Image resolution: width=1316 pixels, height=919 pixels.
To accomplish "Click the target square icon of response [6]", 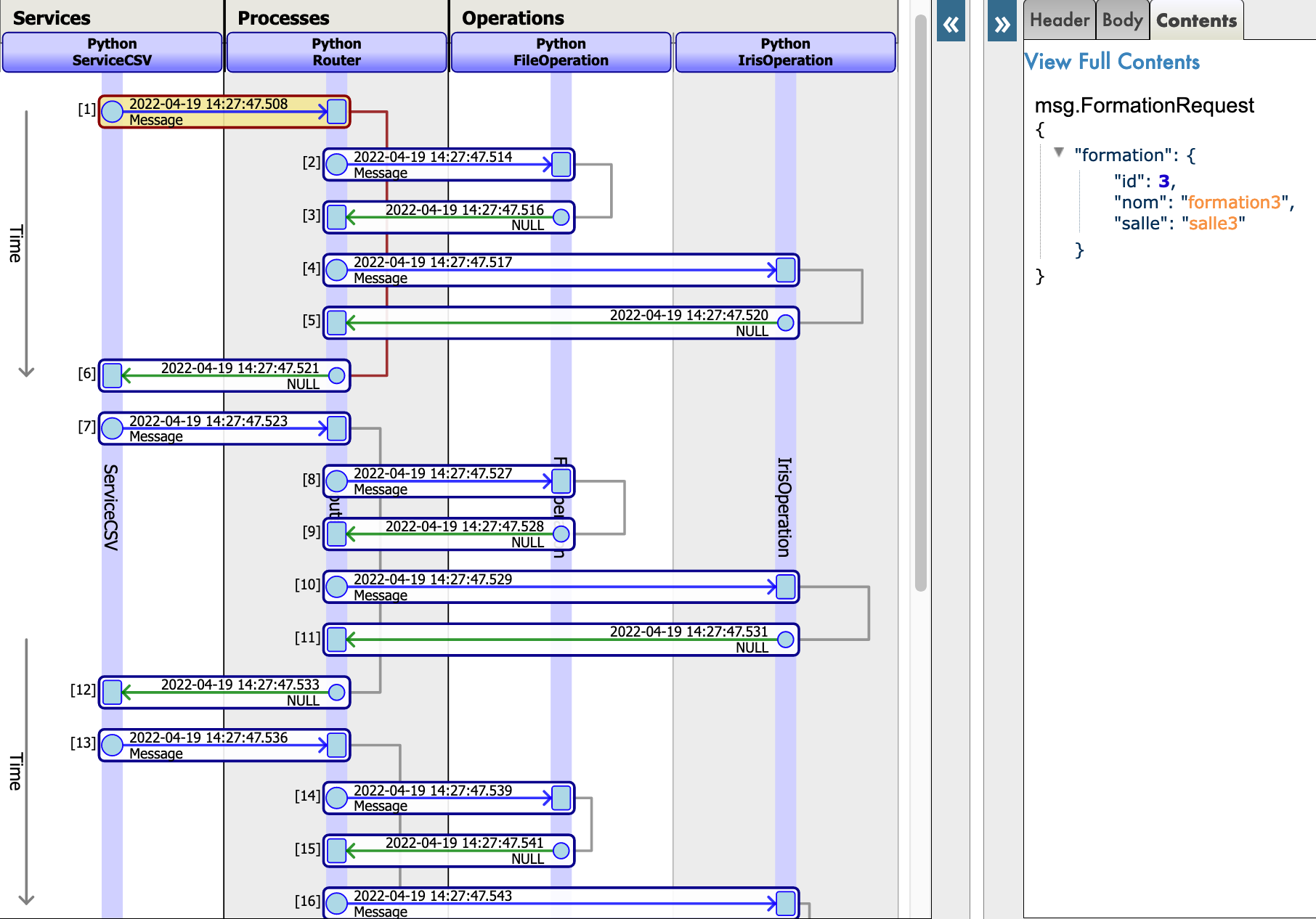I will click(113, 376).
